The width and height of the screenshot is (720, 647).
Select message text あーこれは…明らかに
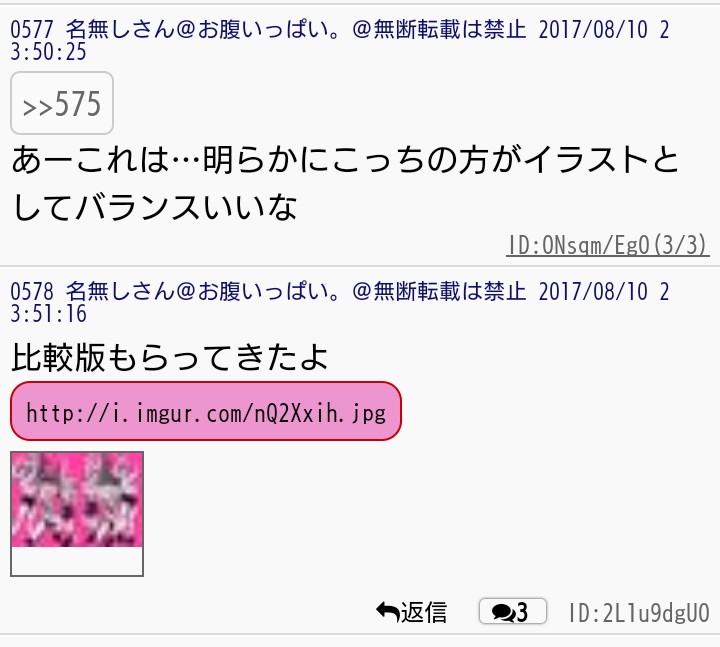click(x=170, y=160)
